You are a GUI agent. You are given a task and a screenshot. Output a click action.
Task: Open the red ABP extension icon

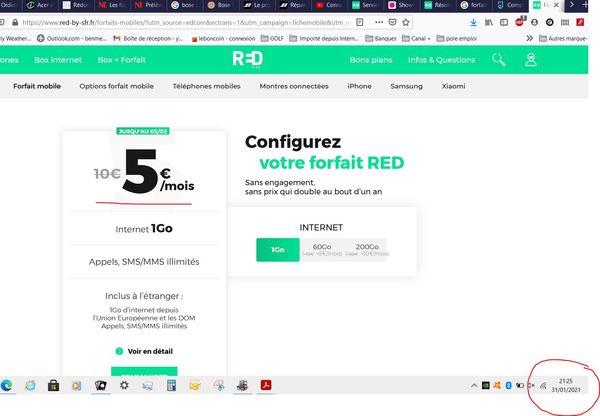click(x=519, y=22)
